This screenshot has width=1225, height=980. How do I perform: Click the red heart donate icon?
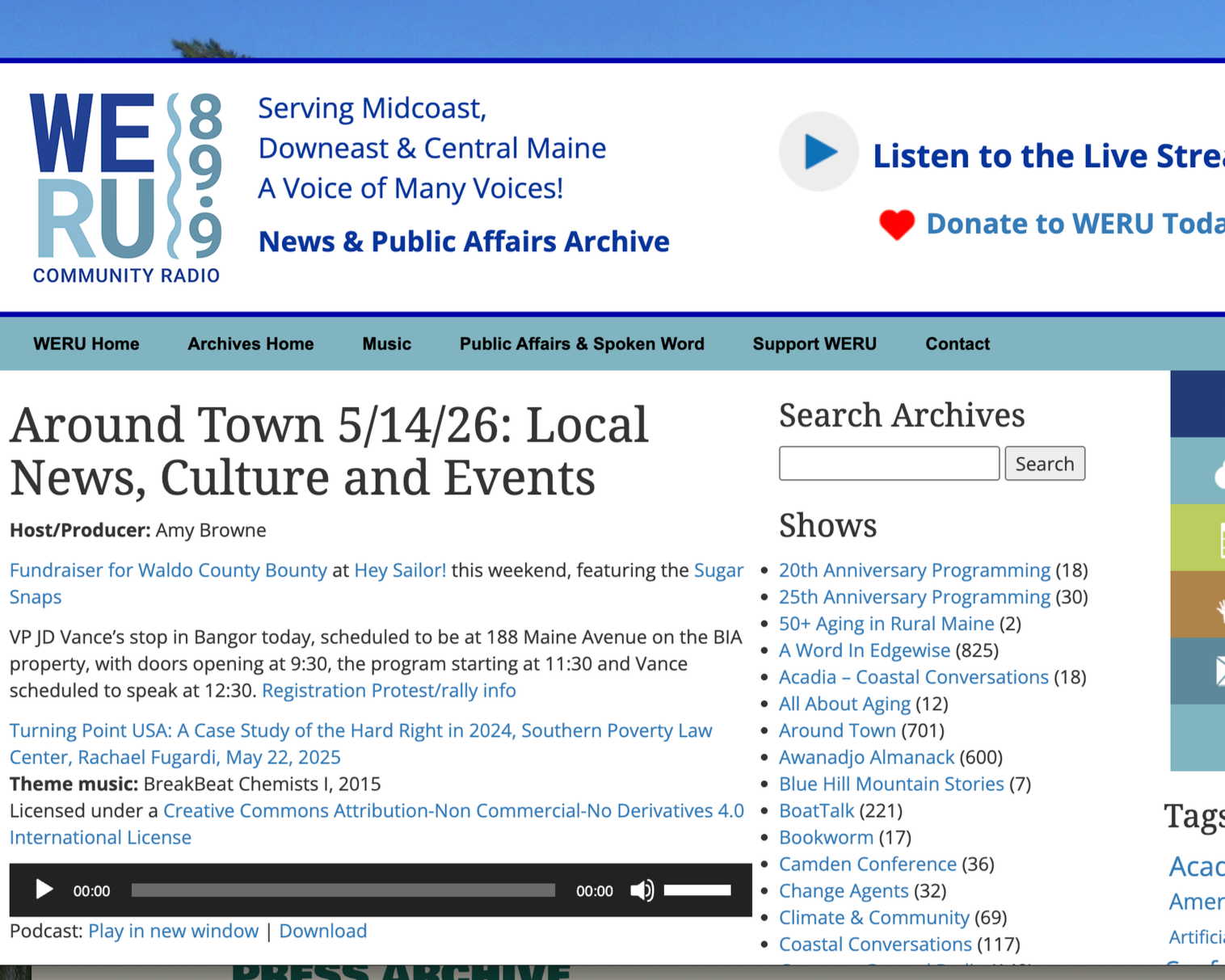(897, 225)
